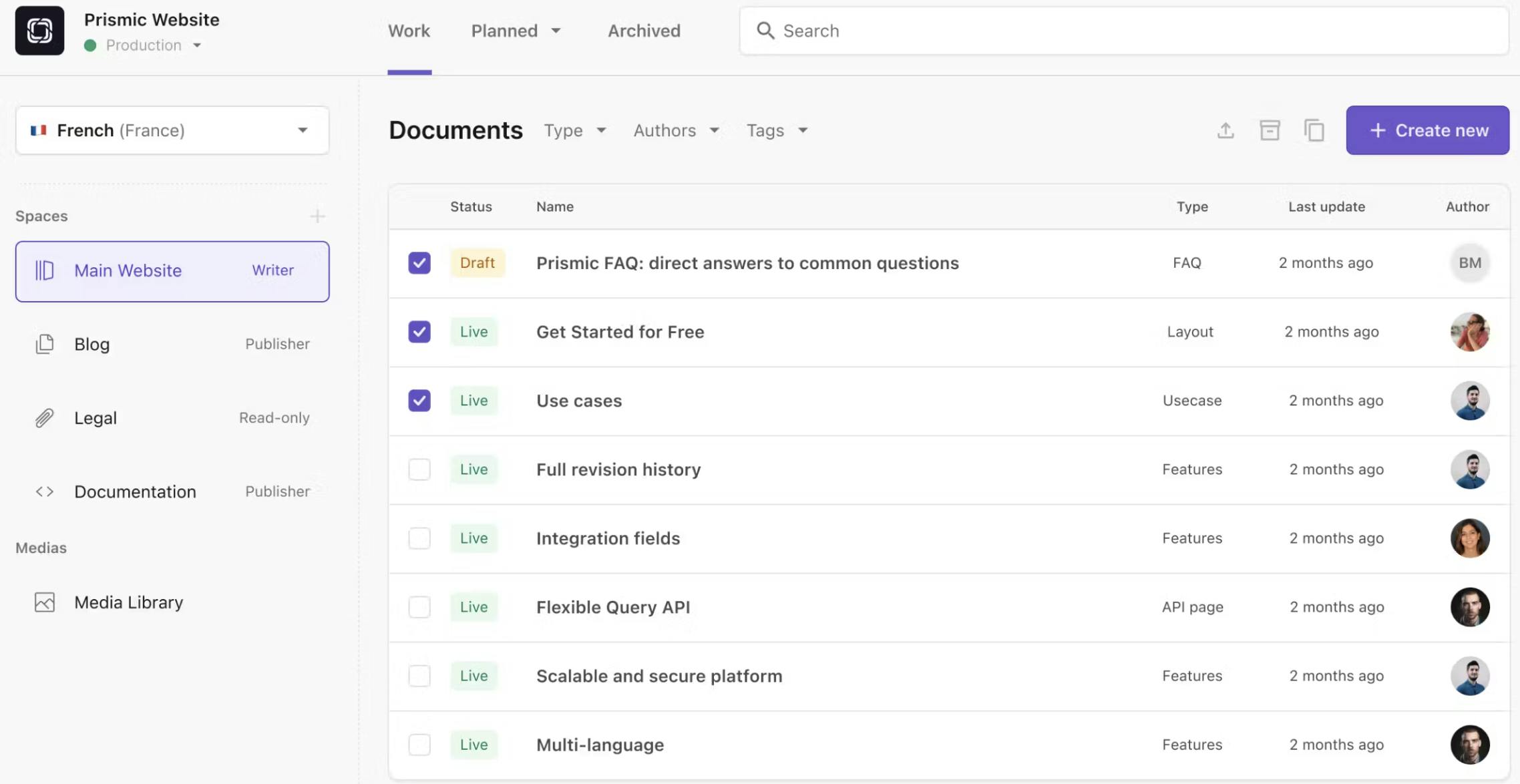Click the BM author avatar
This screenshot has height=784, width=1520.
(1469, 263)
